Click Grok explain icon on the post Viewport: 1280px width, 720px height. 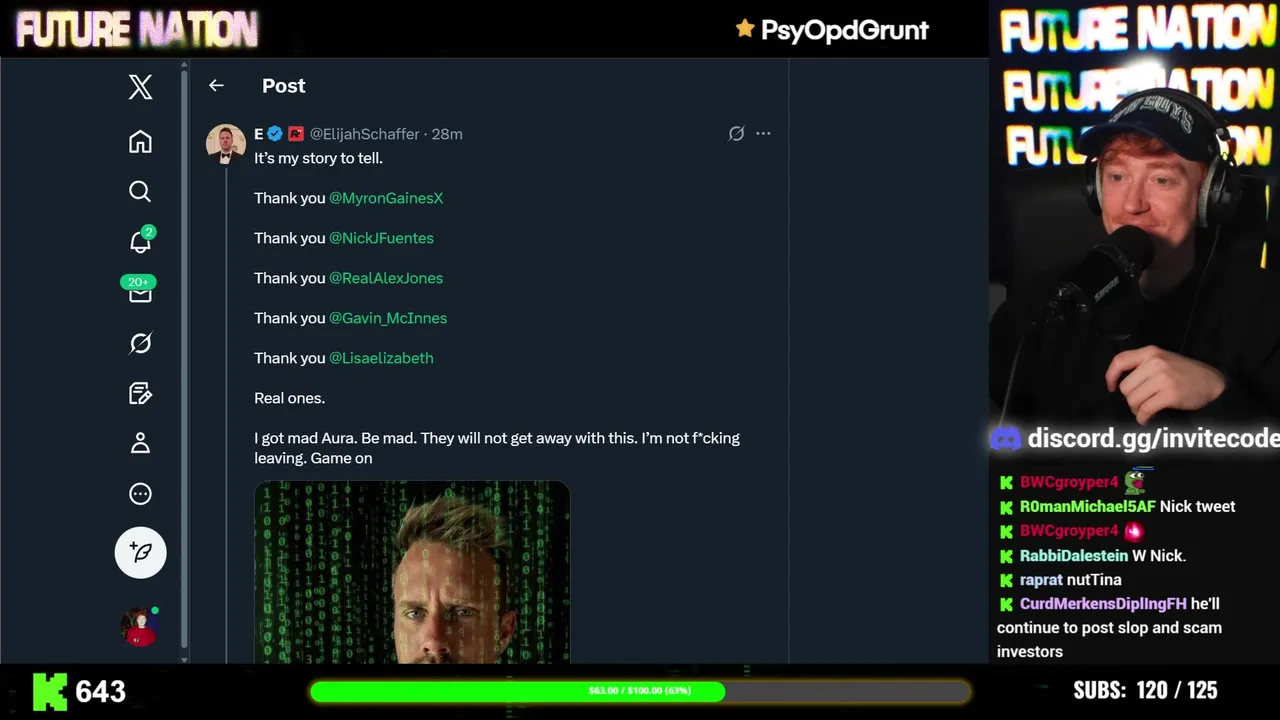click(736, 133)
